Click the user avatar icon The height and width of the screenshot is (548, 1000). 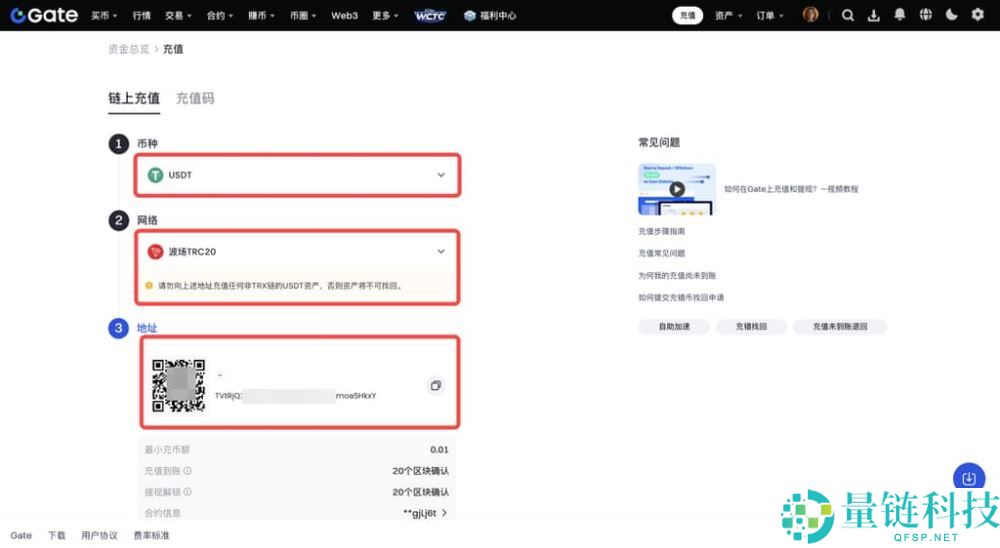coord(811,15)
